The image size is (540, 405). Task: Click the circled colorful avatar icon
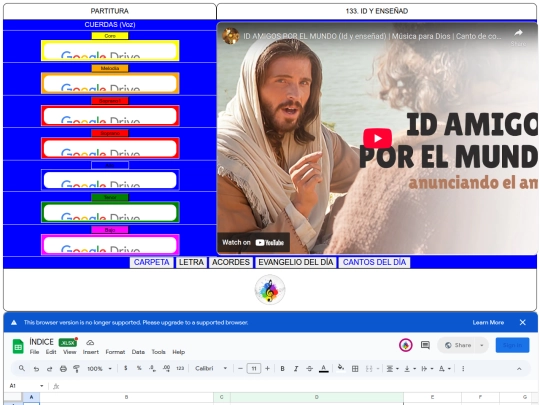pos(406,345)
